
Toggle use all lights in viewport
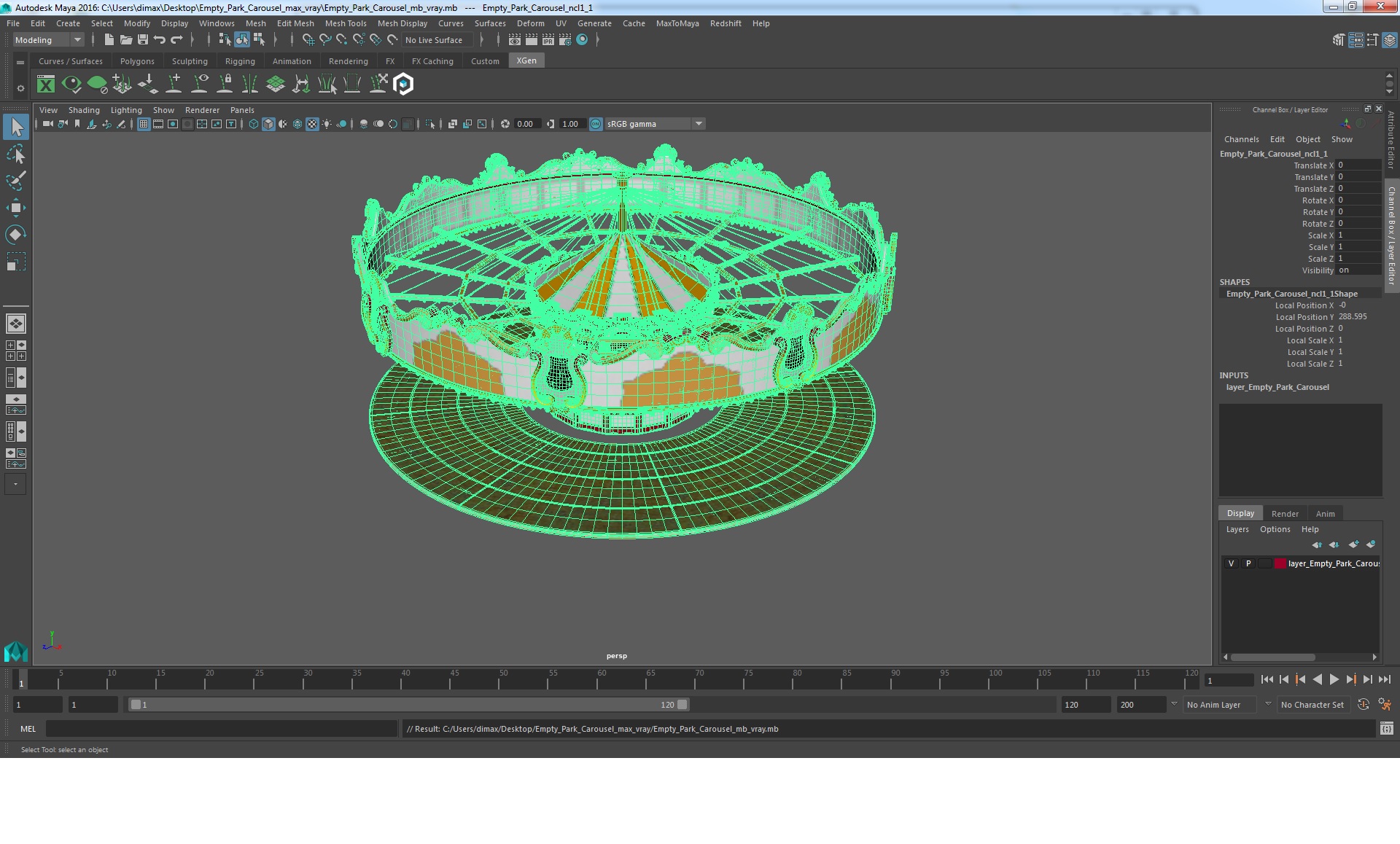click(327, 124)
